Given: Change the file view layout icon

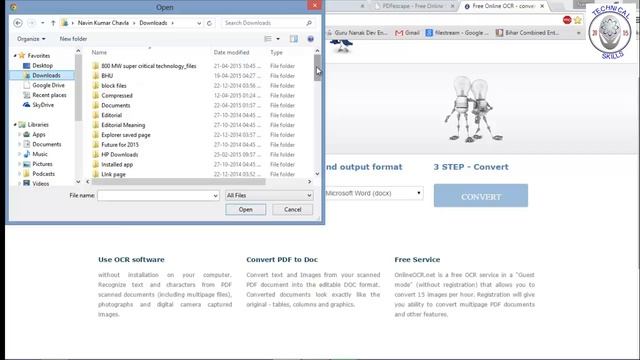Looking at the screenshot, I should point(268,39).
